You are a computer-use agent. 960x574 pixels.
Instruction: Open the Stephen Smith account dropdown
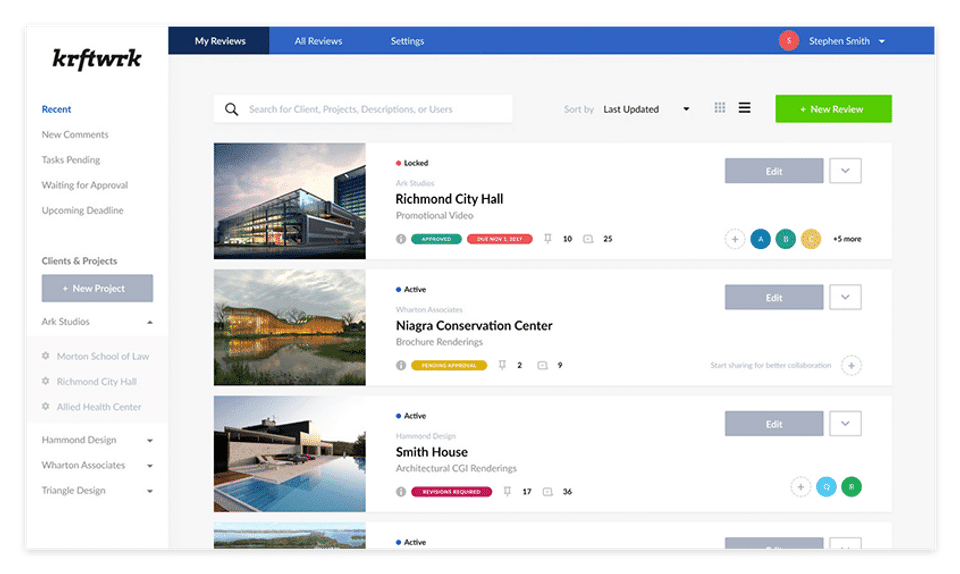[x=882, y=41]
